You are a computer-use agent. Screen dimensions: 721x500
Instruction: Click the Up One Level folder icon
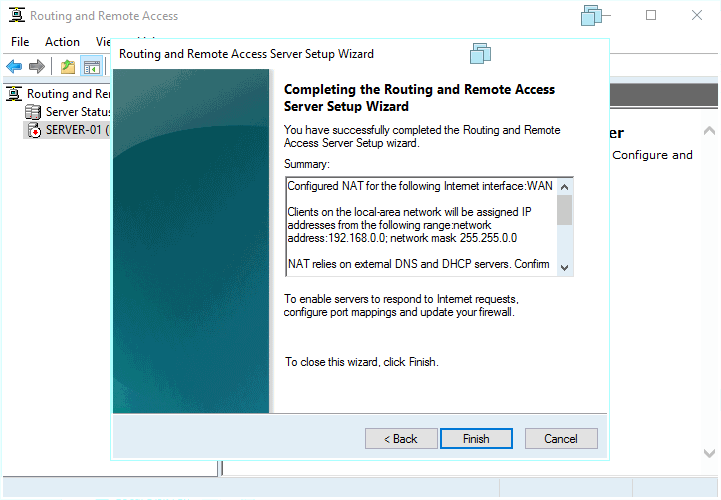[68, 67]
